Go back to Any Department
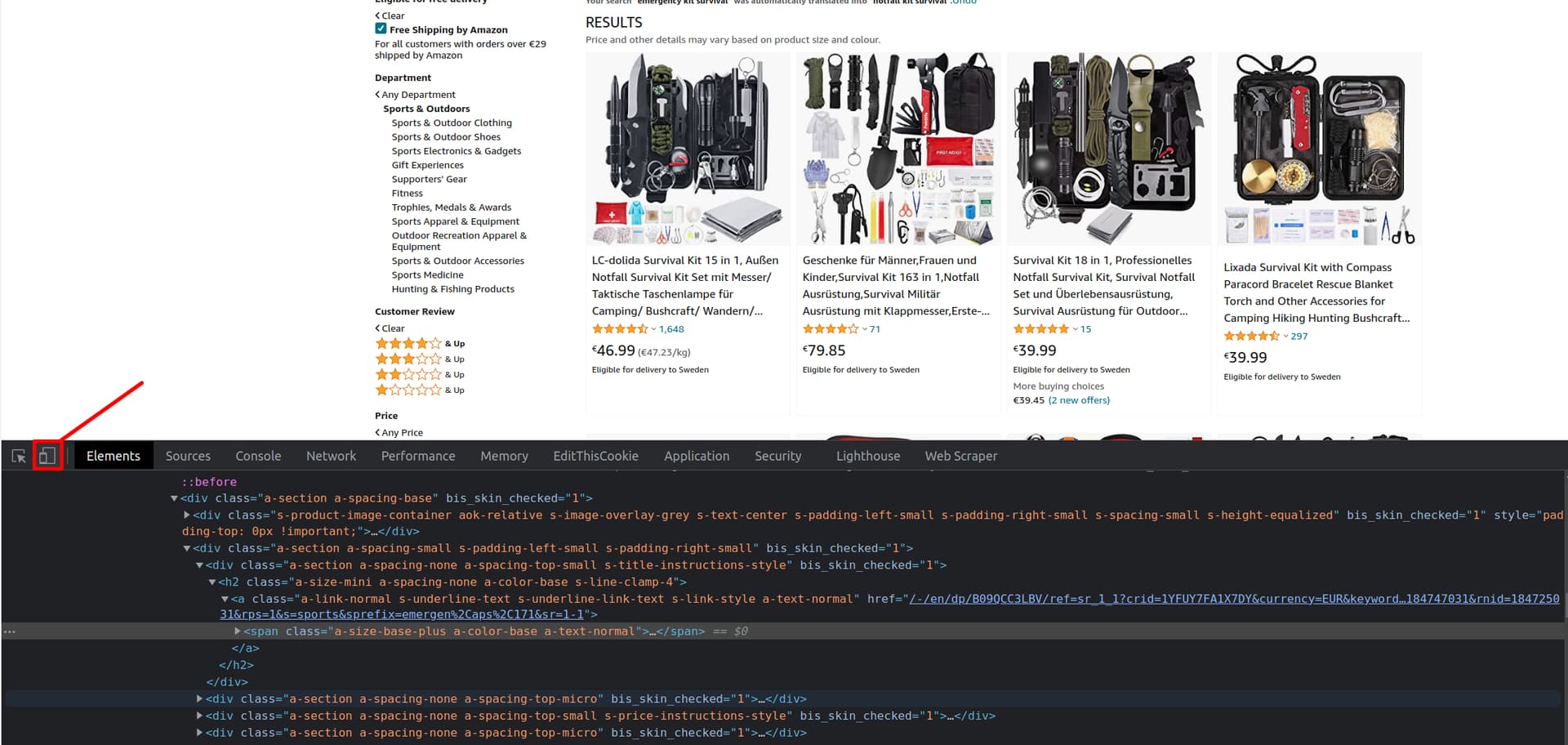Image resolution: width=1568 pixels, height=745 pixels. tap(418, 95)
